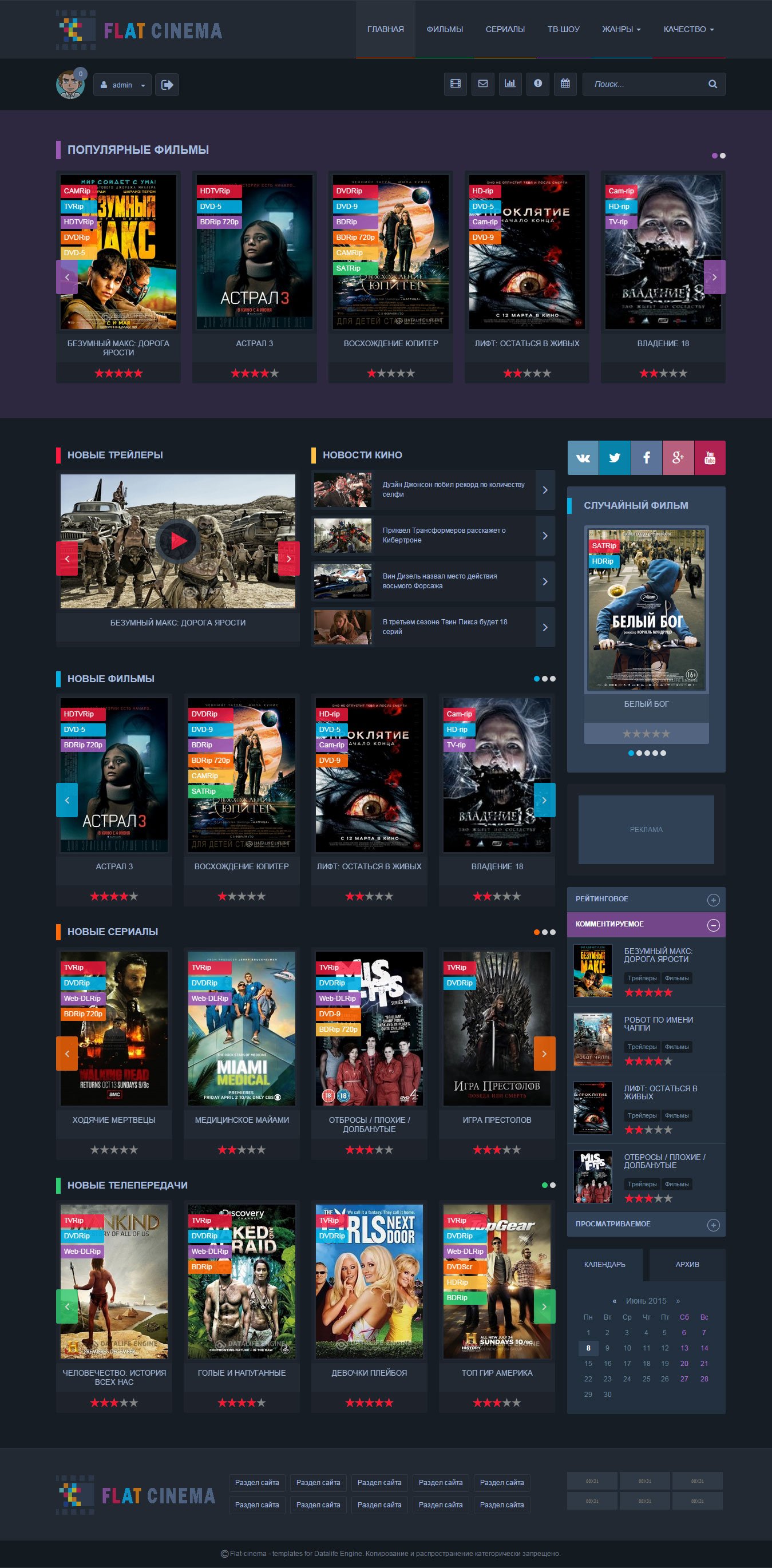The width and height of the screenshot is (772, 1568).
Task: Click the purple left arrow of Популярные фильмы
Action: pyautogui.click(x=67, y=277)
